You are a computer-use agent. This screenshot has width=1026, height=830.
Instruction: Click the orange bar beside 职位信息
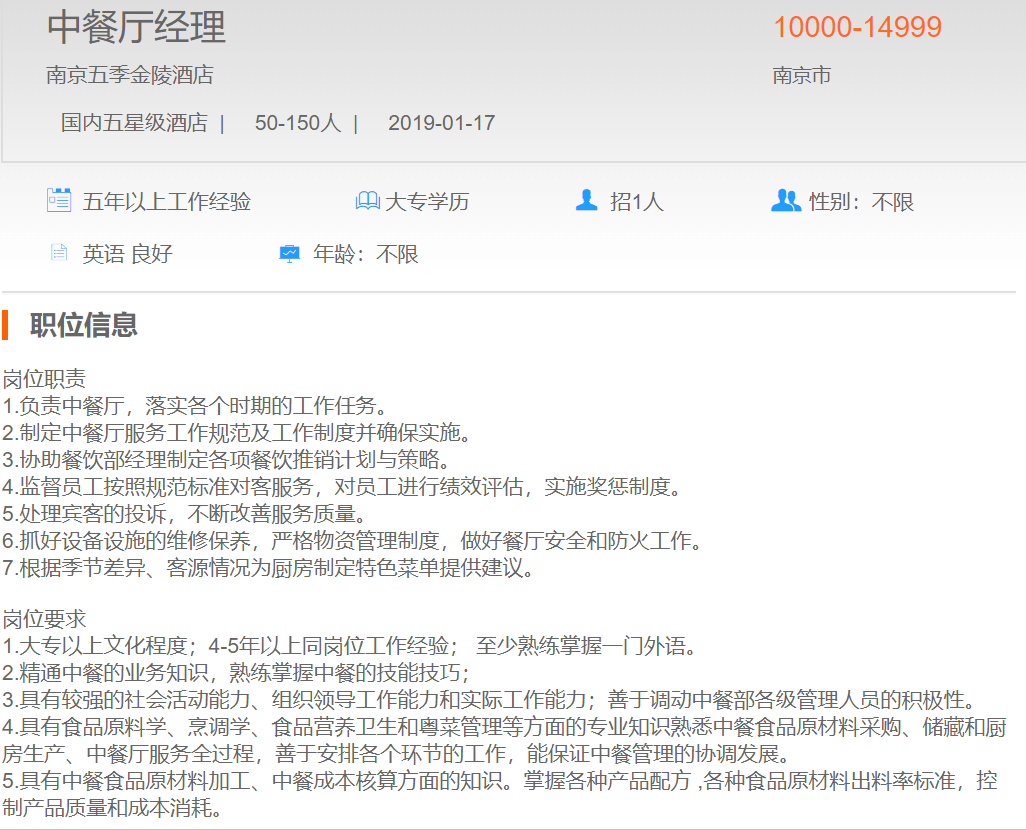(x=5, y=325)
